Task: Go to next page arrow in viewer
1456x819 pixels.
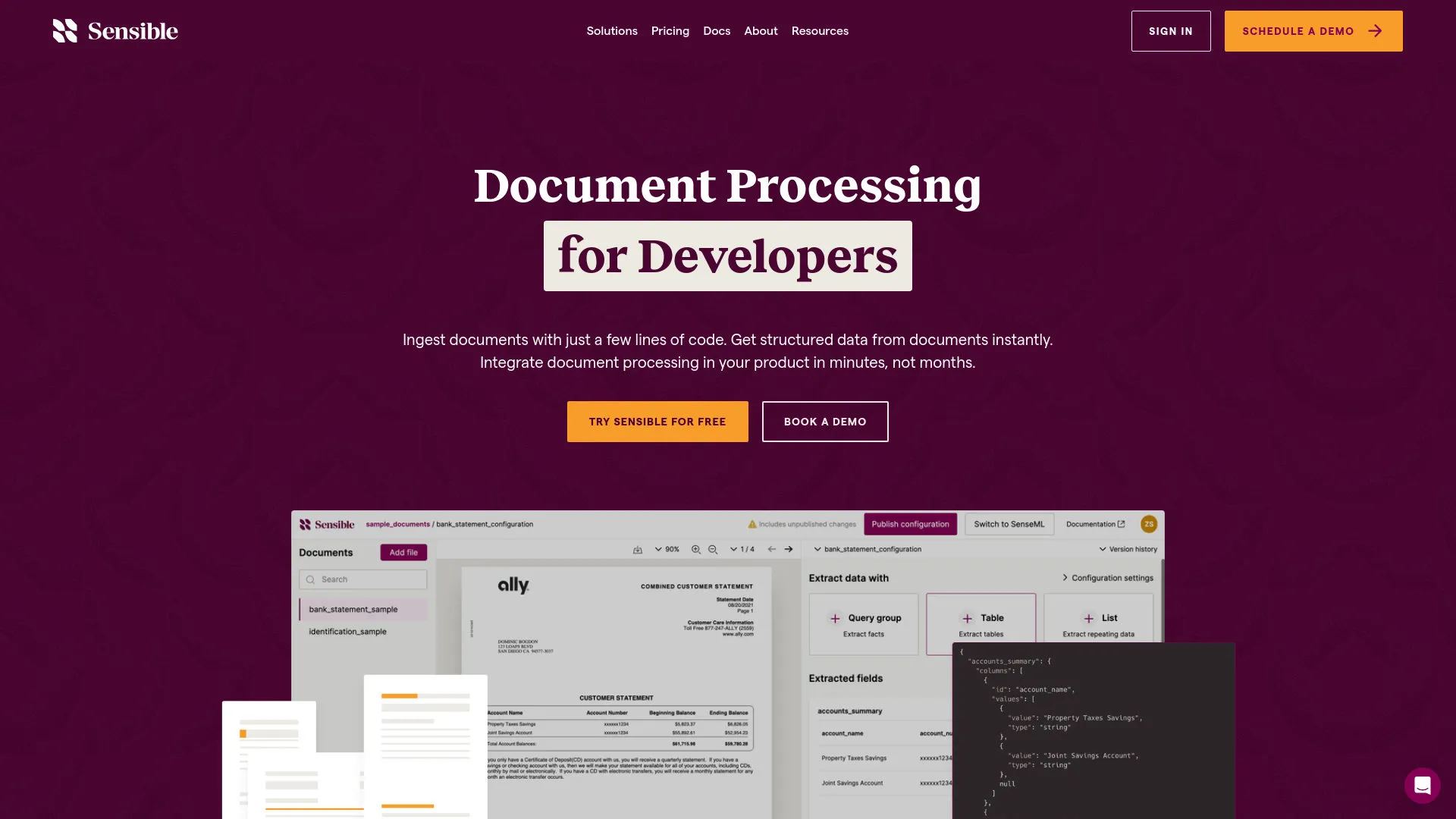Action: [789, 549]
